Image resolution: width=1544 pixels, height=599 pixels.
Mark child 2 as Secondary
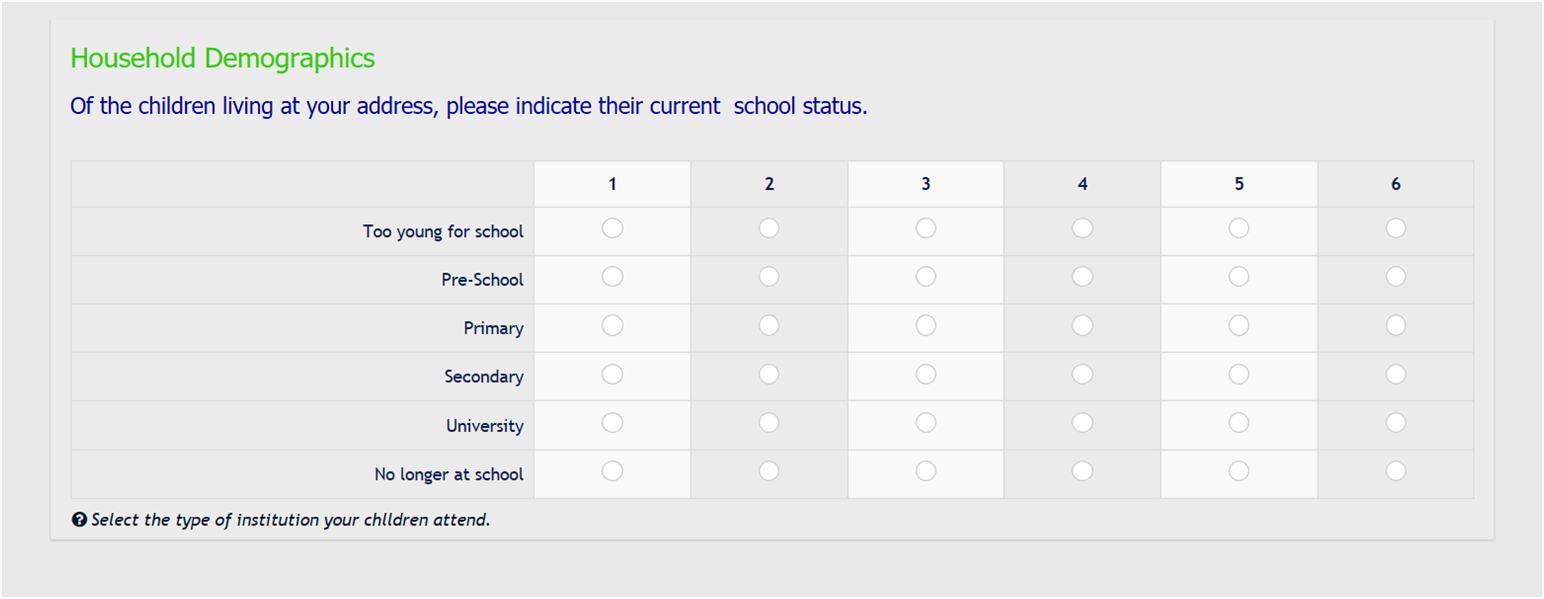(768, 374)
